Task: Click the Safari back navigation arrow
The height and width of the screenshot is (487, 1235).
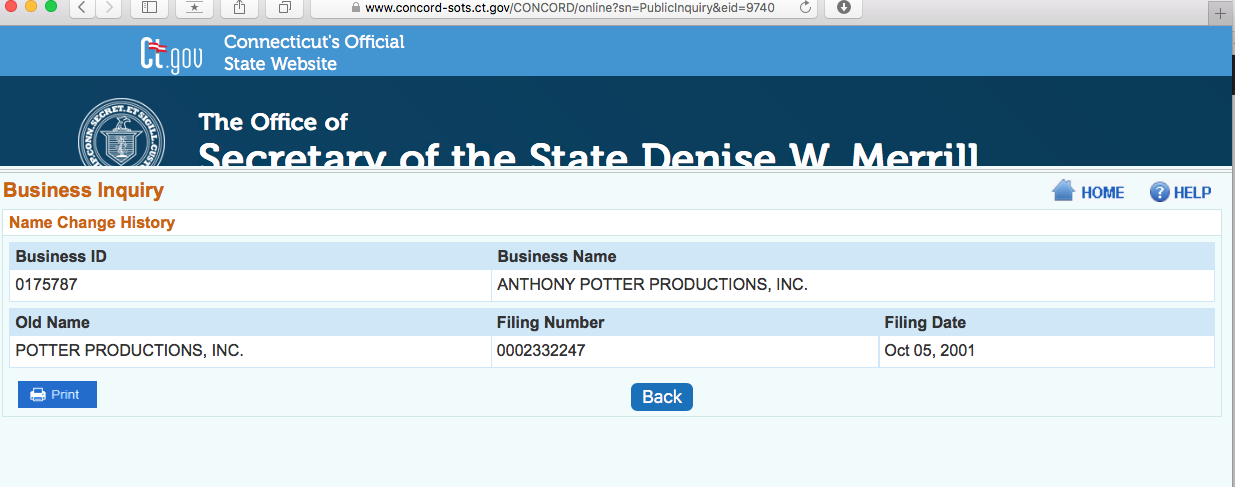Action: [81, 8]
